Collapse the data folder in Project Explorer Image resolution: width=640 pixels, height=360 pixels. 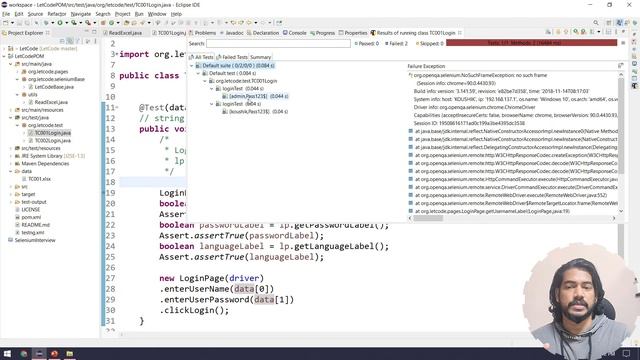tap(11, 171)
